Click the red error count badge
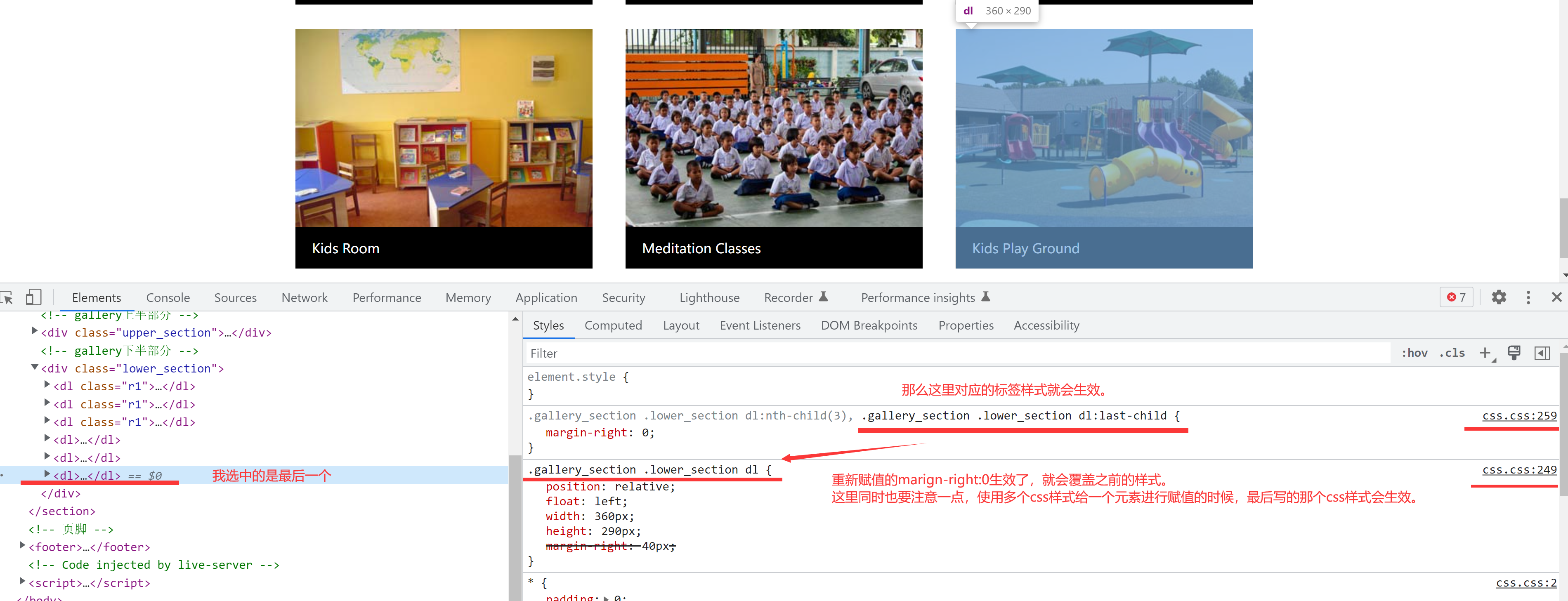1568x601 pixels. click(x=1456, y=297)
